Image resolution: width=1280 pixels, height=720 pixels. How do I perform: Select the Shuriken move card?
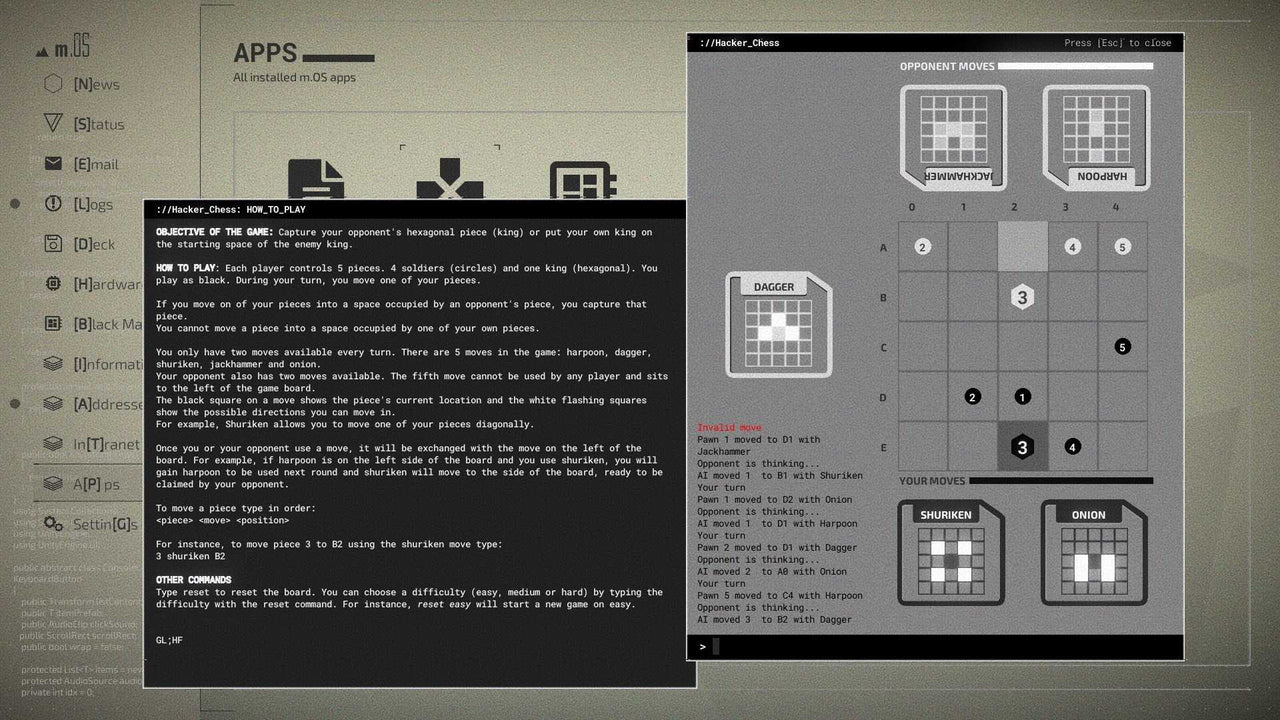pos(948,550)
